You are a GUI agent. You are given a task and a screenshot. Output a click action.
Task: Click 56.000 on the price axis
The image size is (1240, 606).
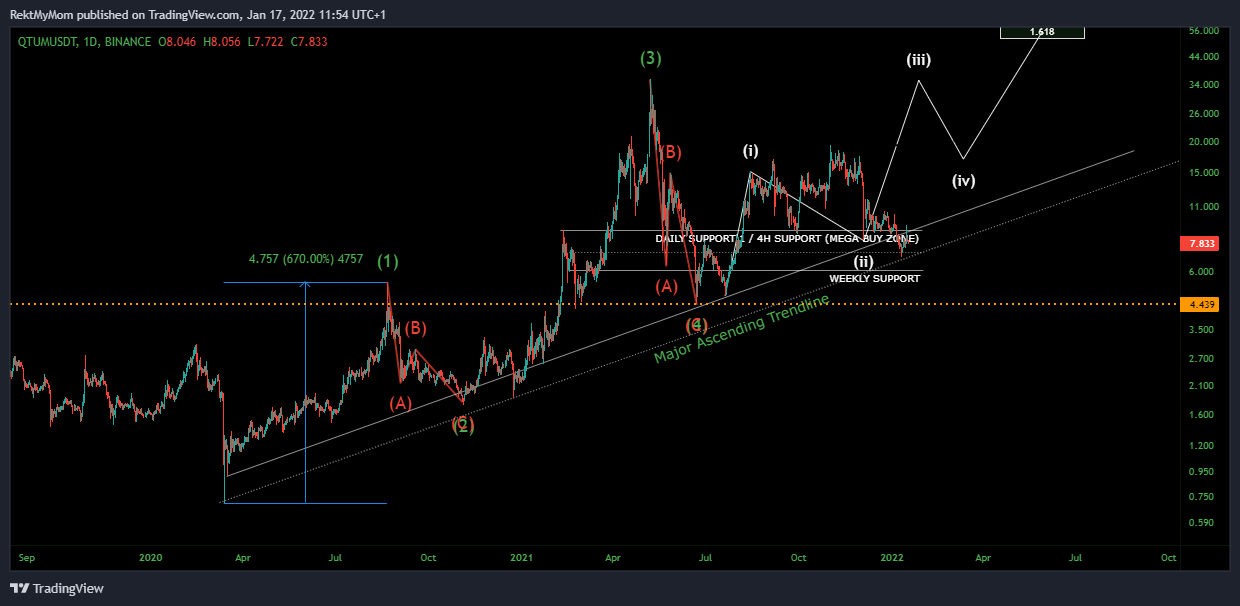(x=1203, y=31)
